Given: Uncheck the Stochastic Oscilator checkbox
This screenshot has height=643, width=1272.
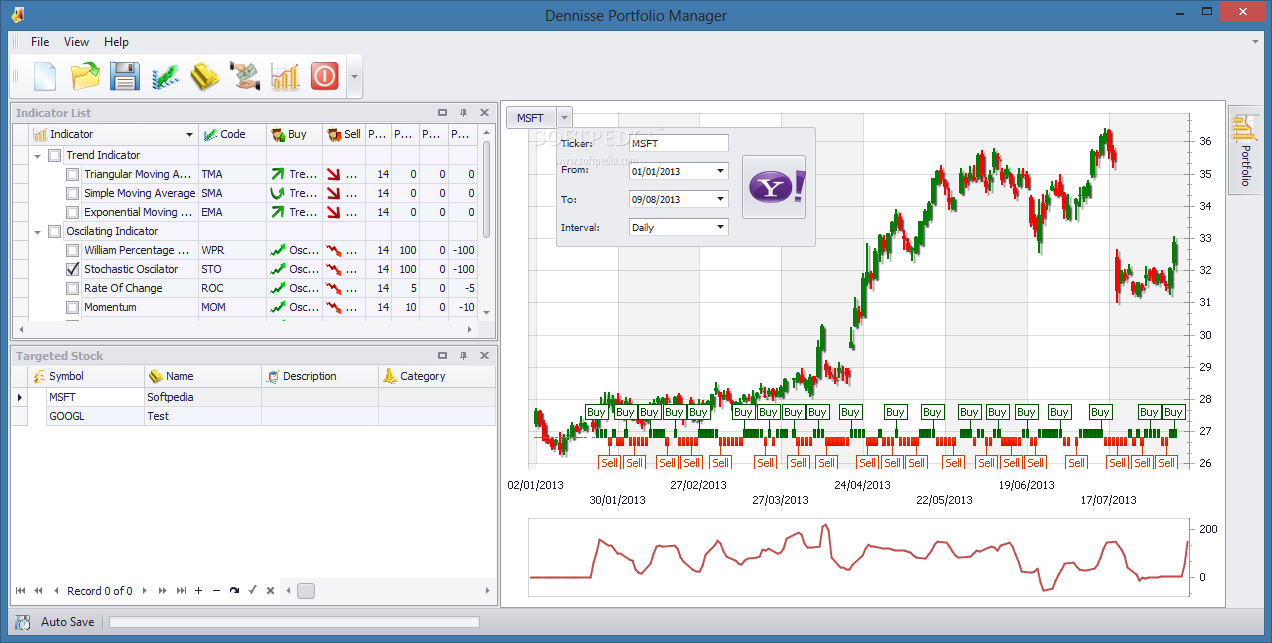Looking at the screenshot, I should (72, 269).
